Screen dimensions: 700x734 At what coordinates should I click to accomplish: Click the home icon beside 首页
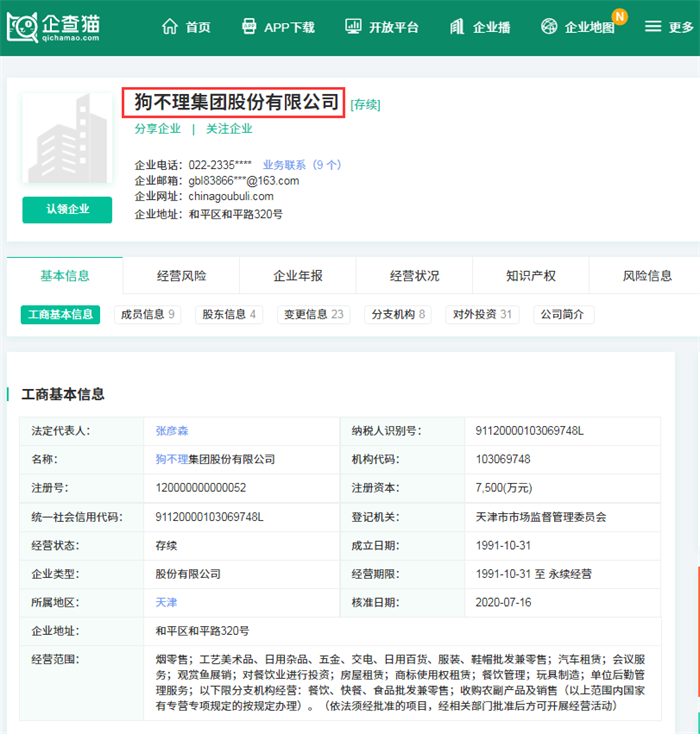(169, 27)
